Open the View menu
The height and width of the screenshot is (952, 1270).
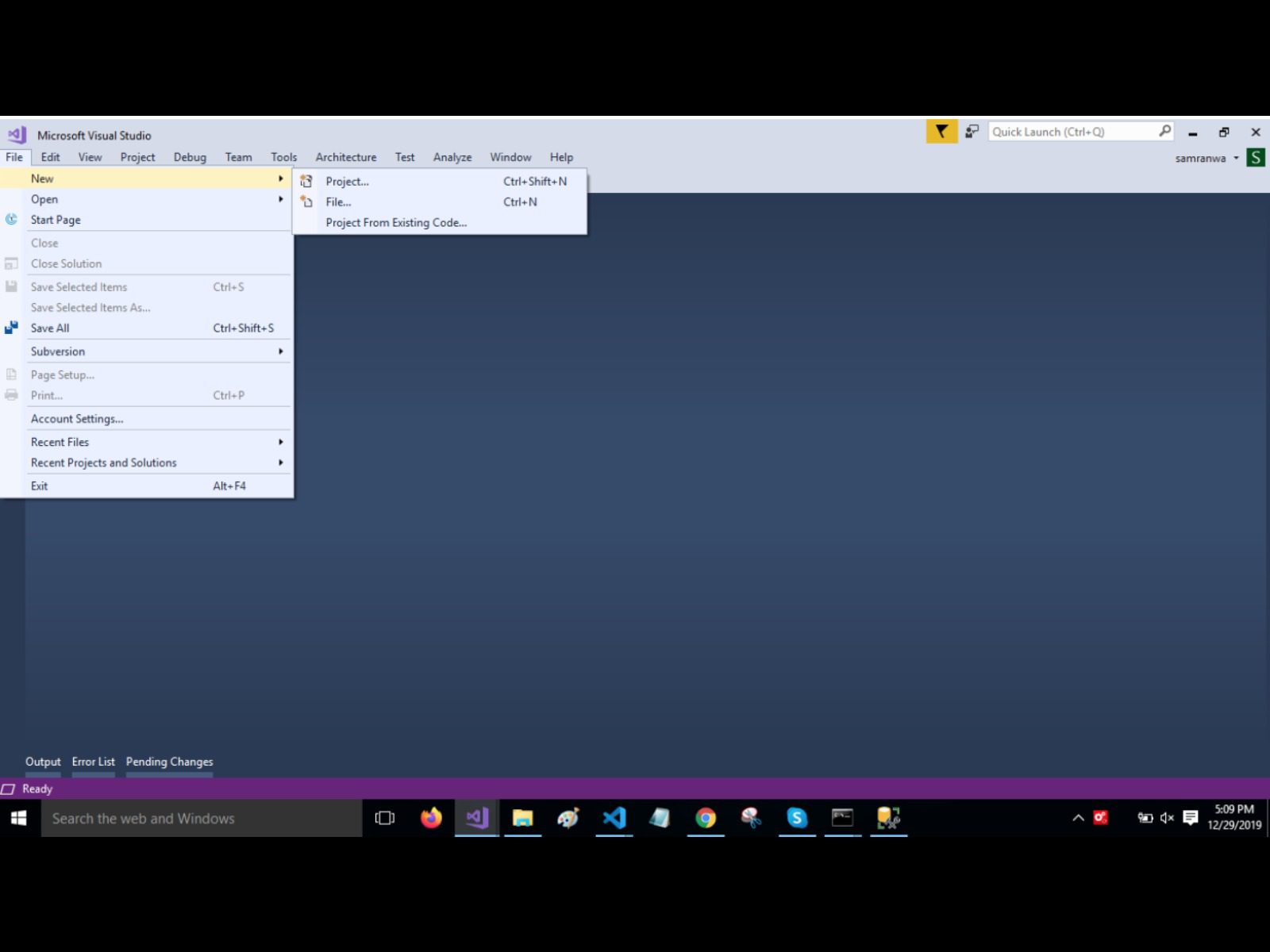(90, 157)
